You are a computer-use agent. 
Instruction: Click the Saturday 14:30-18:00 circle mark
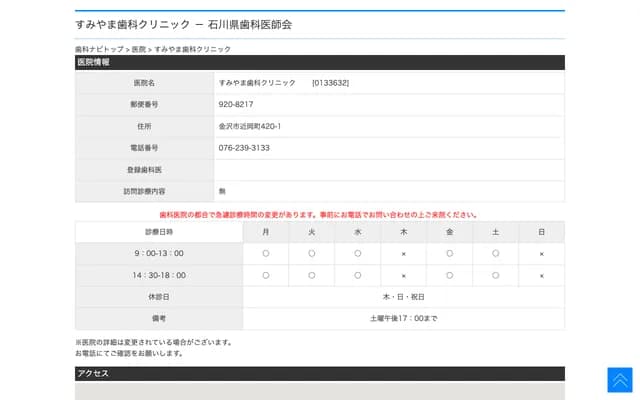click(495, 275)
